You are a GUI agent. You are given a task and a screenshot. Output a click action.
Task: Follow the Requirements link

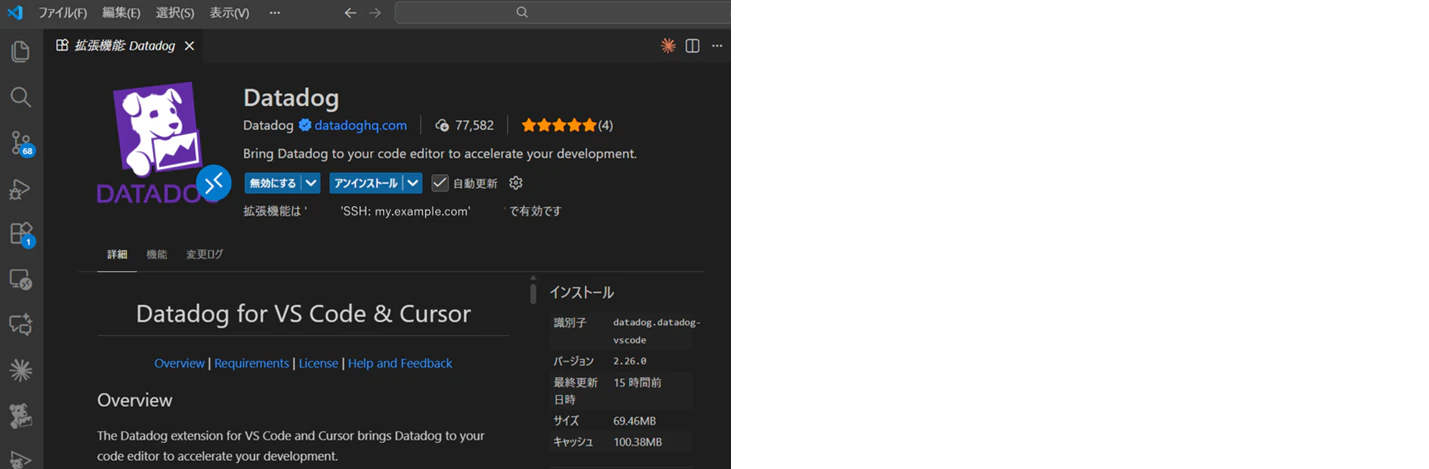(x=251, y=363)
